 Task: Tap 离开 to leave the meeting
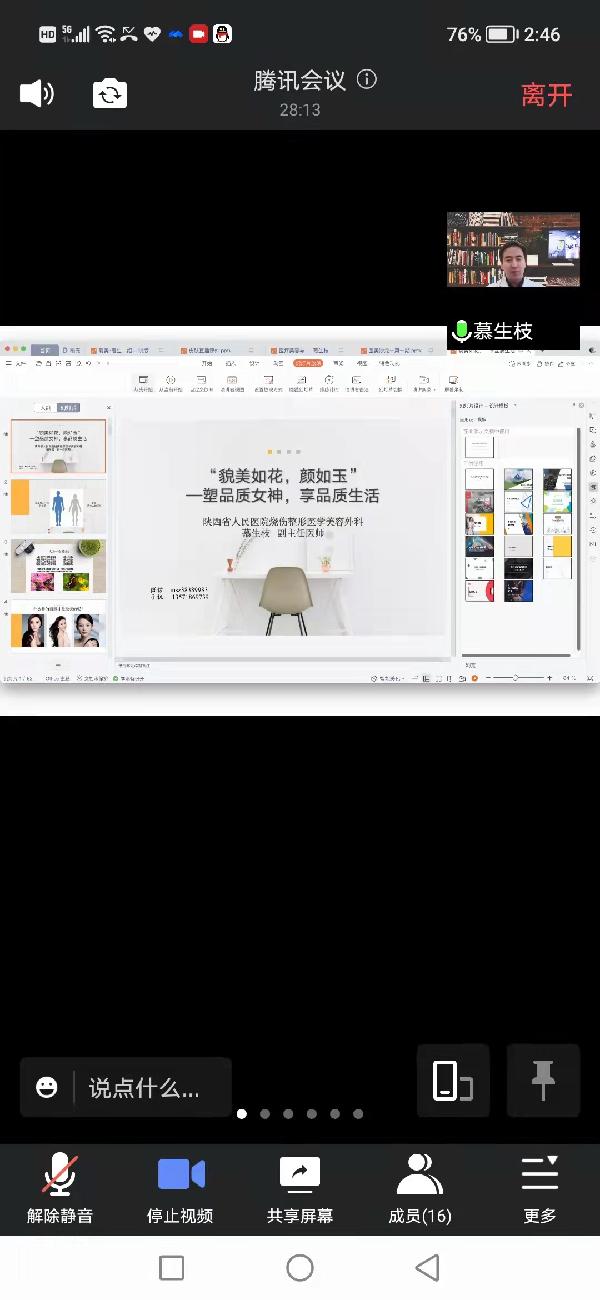546,95
